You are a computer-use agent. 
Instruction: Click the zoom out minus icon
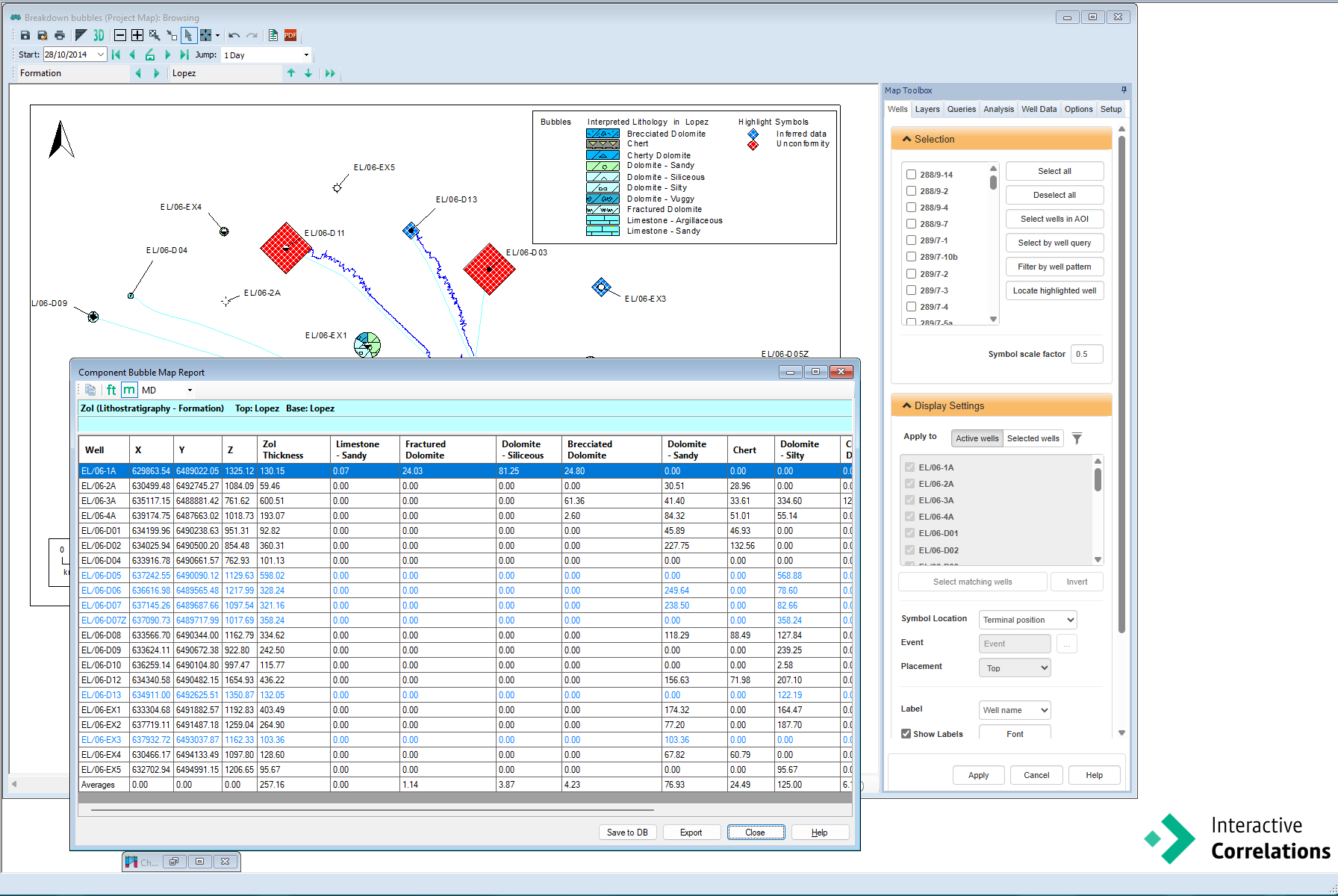point(120,35)
